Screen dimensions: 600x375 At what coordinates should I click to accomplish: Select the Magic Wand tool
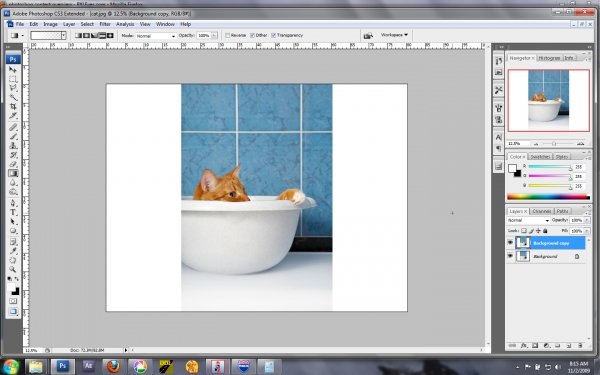pos(13,98)
